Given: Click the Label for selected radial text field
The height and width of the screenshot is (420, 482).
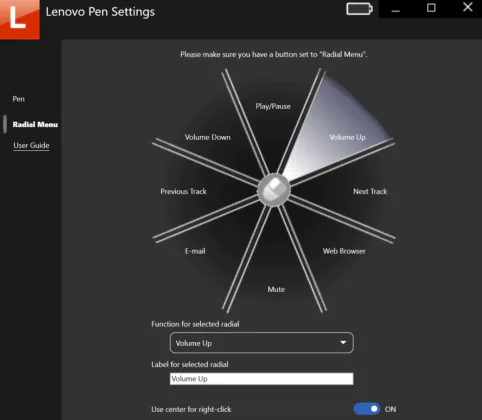Looking at the screenshot, I should pyautogui.click(x=262, y=379).
